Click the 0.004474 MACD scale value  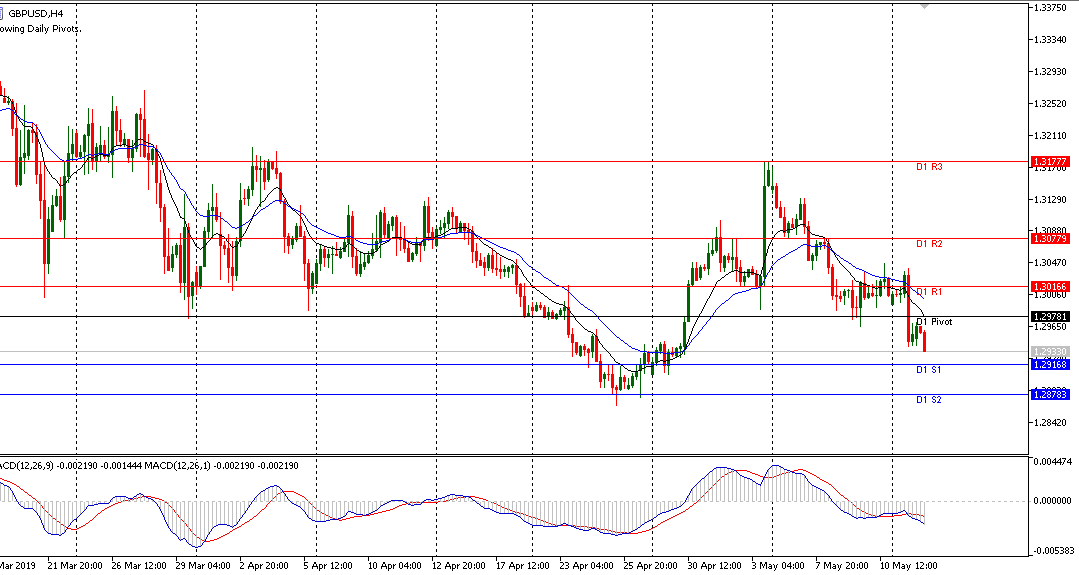pyautogui.click(x=1053, y=462)
